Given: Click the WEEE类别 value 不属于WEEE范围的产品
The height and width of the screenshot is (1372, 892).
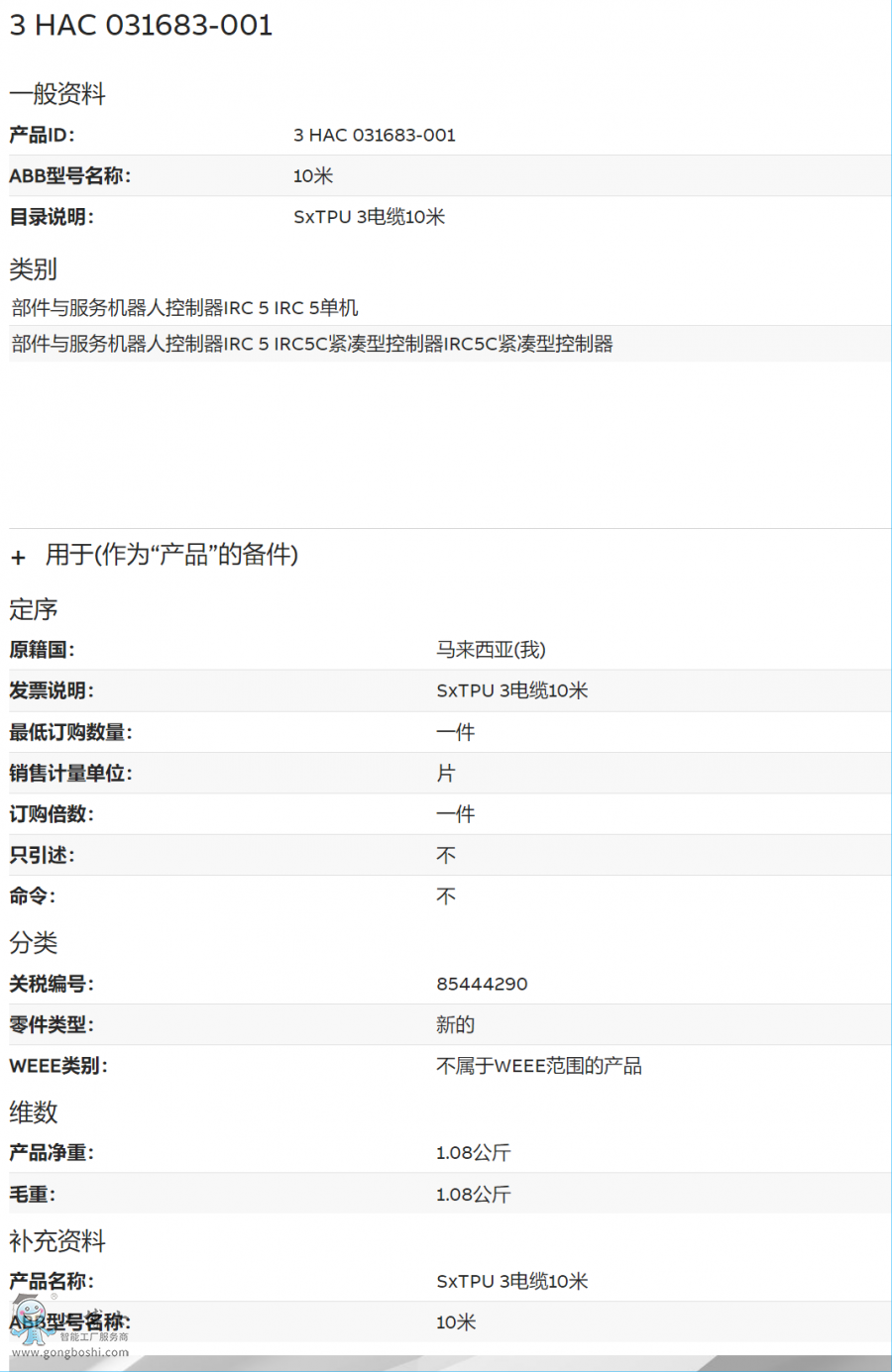Looking at the screenshot, I should 539,1066.
